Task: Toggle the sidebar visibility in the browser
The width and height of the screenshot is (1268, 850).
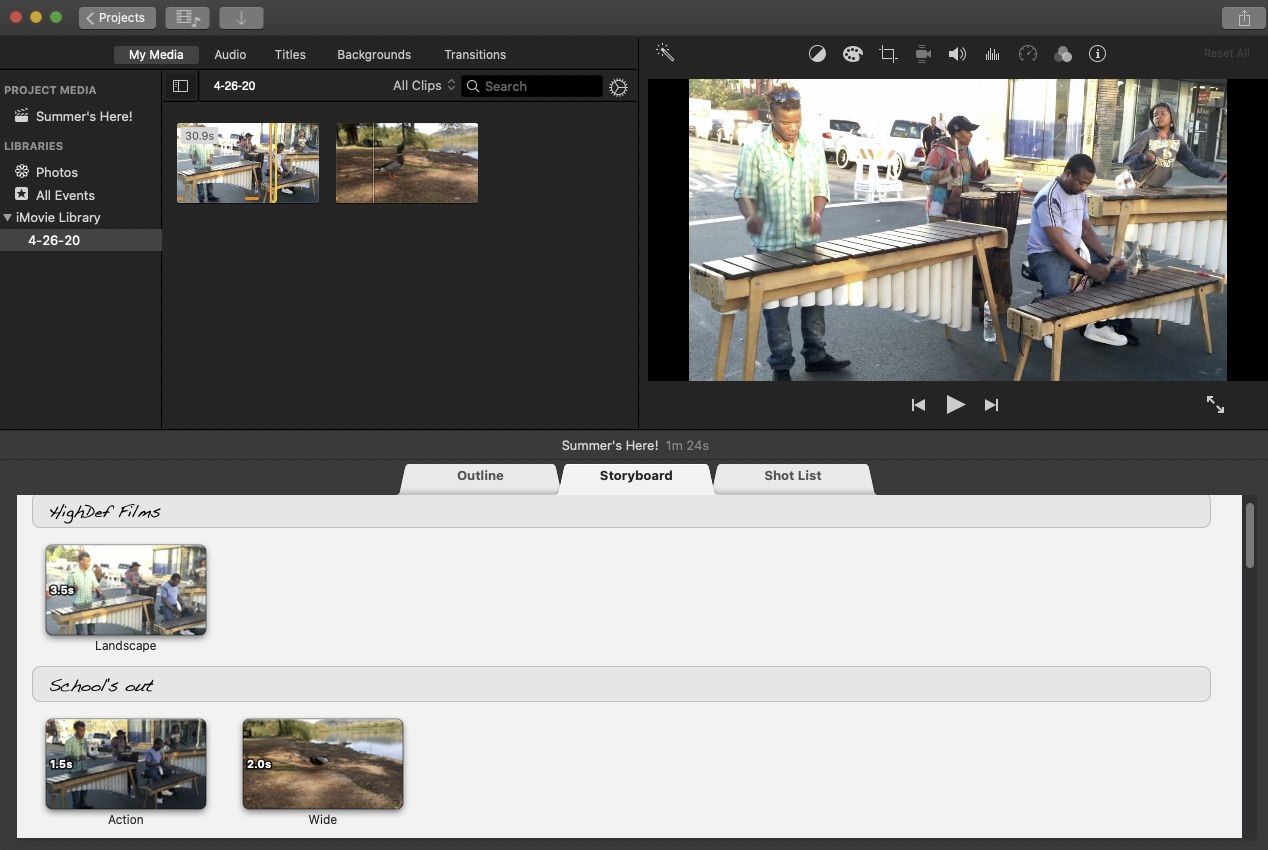Action: click(180, 86)
